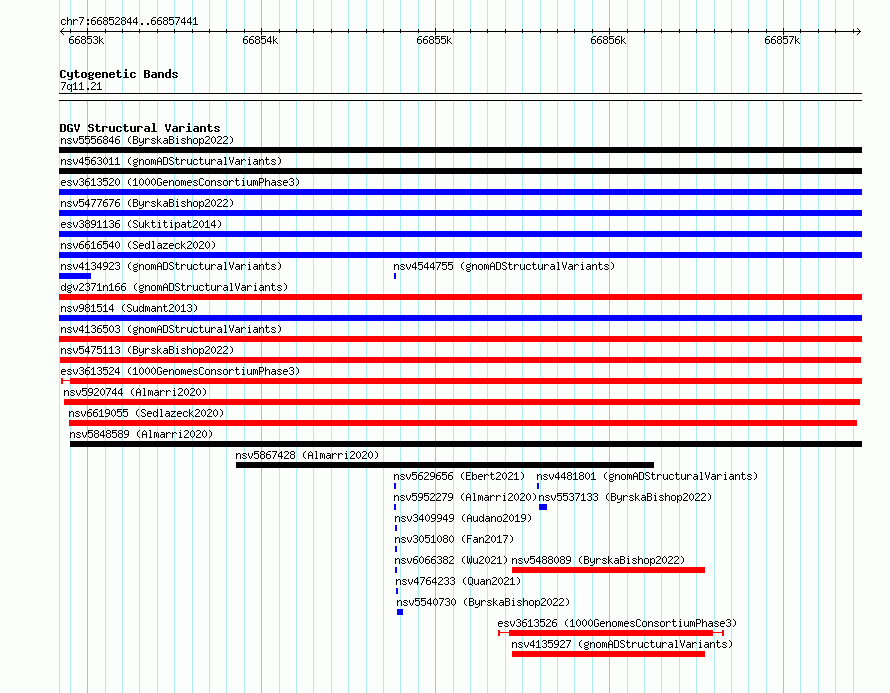Click nsv6619055 (Sedlazeck2020) label
The image size is (890, 693).
(x=146, y=413)
